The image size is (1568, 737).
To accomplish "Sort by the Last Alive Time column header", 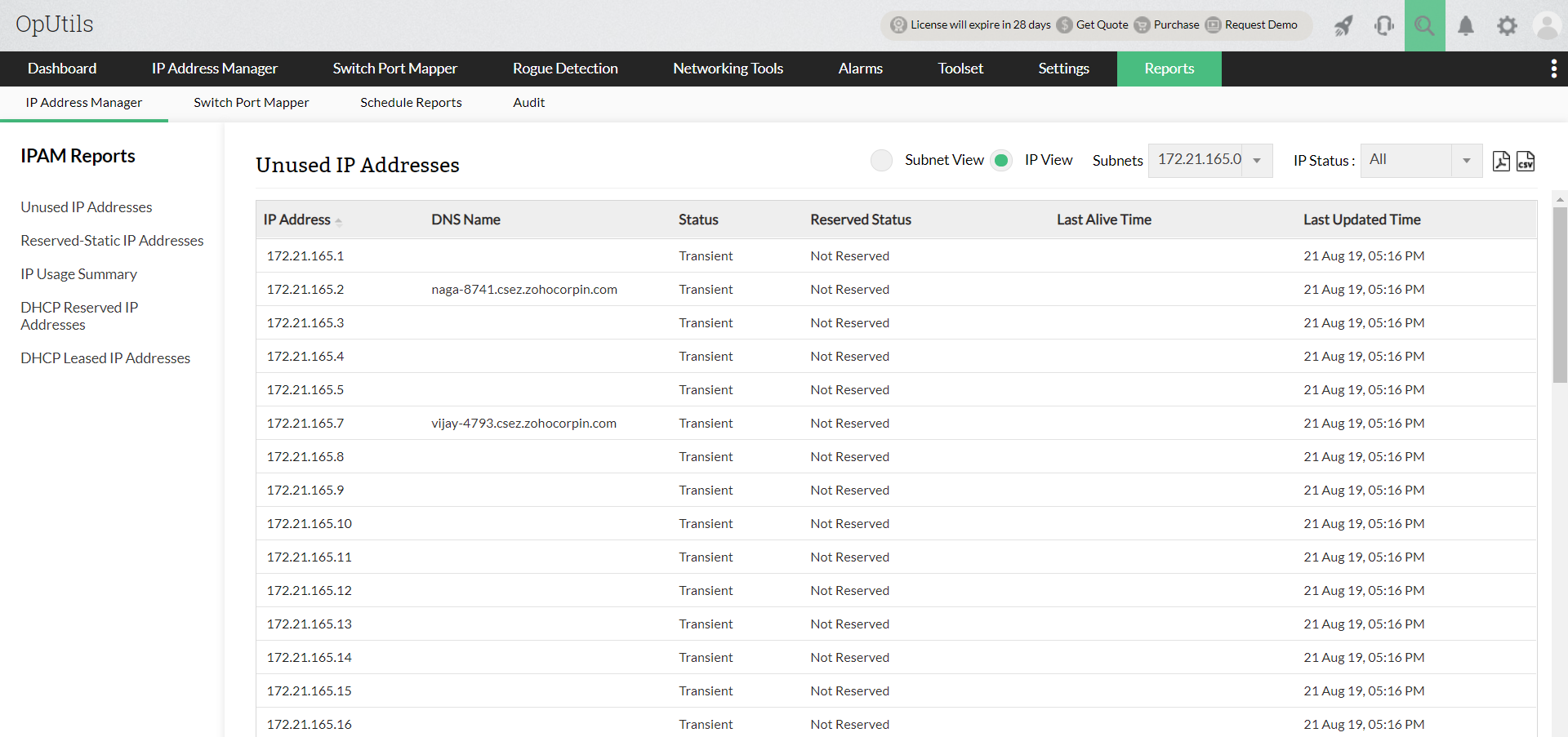I will pyautogui.click(x=1104, y=220).
